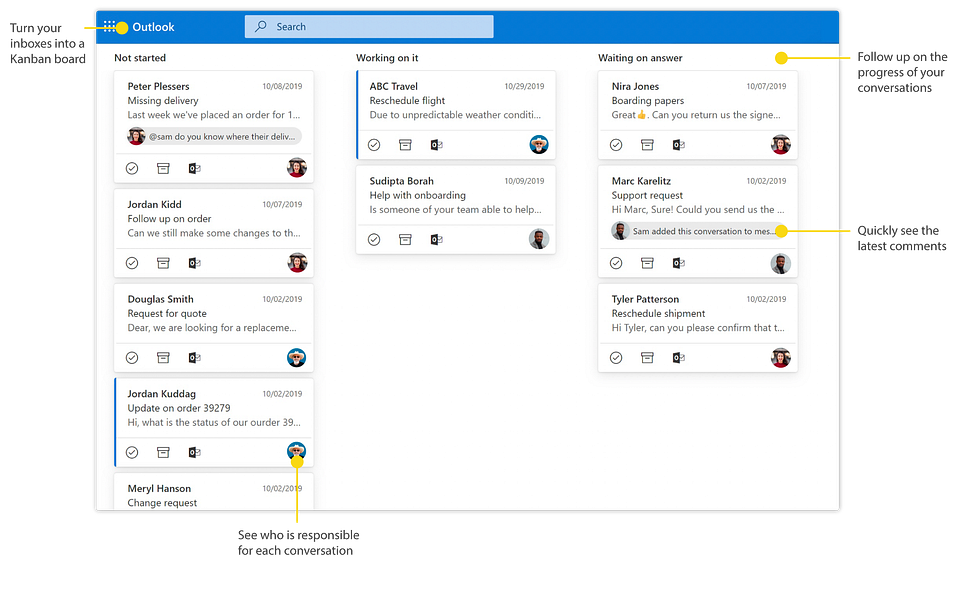Archive the Marc Karelitz Support request card
The image size is (960, 600).
coord(647,263)
